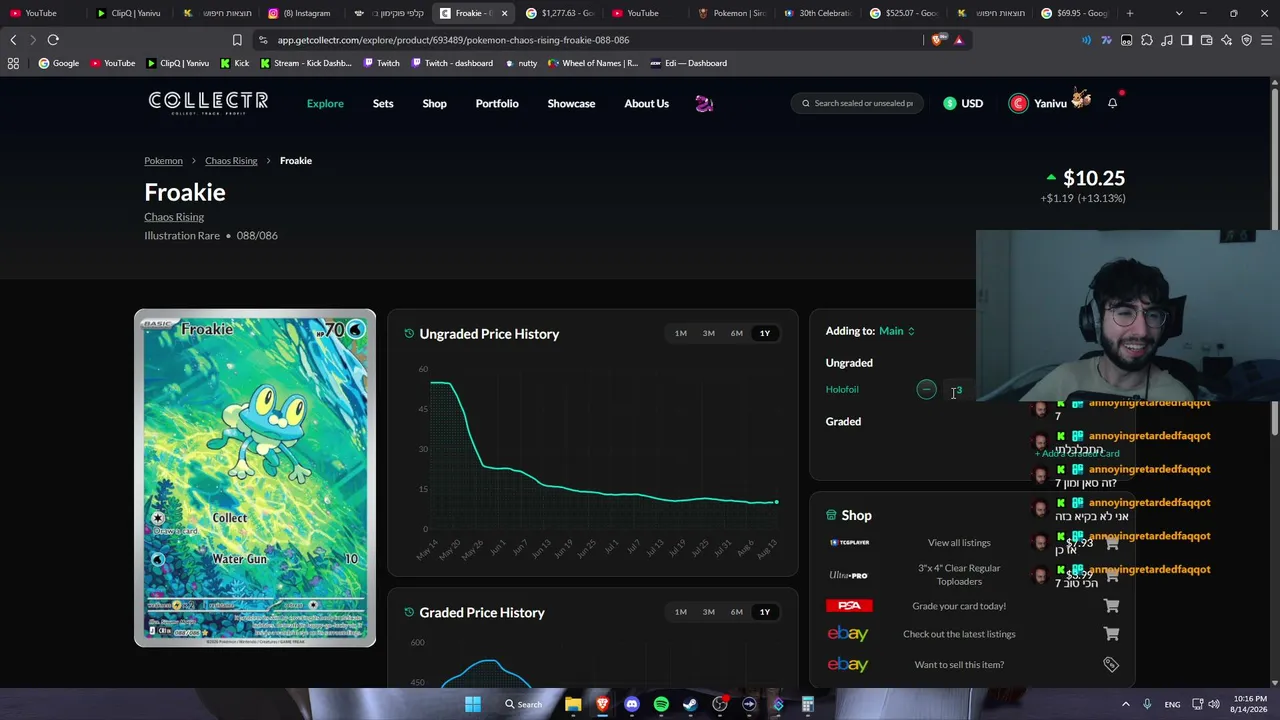Click the TCGplayer logo in Shop
This screenshot has width=1280, height=720.
[x=849, y=543]
